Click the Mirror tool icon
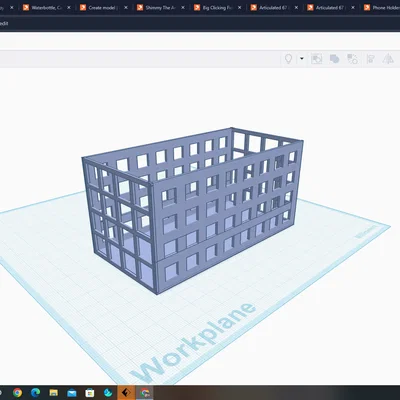Image resolution: width=400 pixels, height=400 pixels. (388, 59)
